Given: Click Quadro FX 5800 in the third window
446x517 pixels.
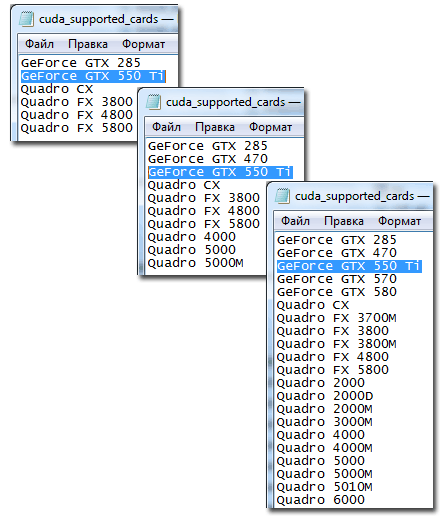Looking at the screenshot, I should tap(333, 370).
